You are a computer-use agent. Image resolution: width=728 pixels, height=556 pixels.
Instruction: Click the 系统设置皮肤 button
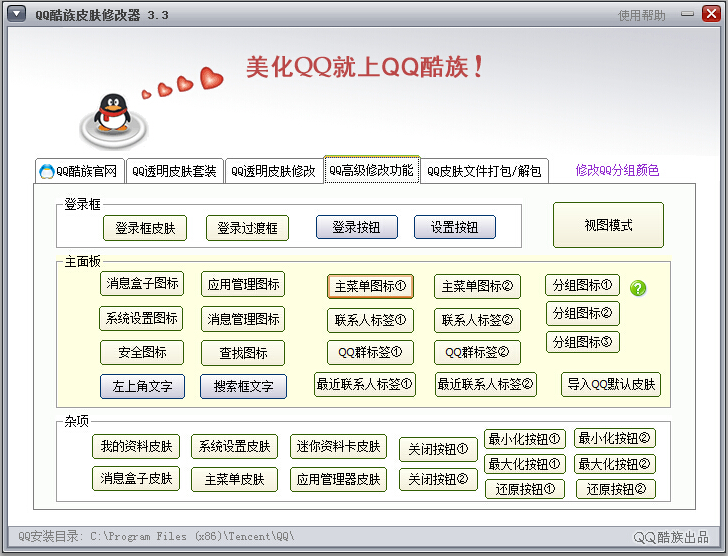(x=234, y=446)
